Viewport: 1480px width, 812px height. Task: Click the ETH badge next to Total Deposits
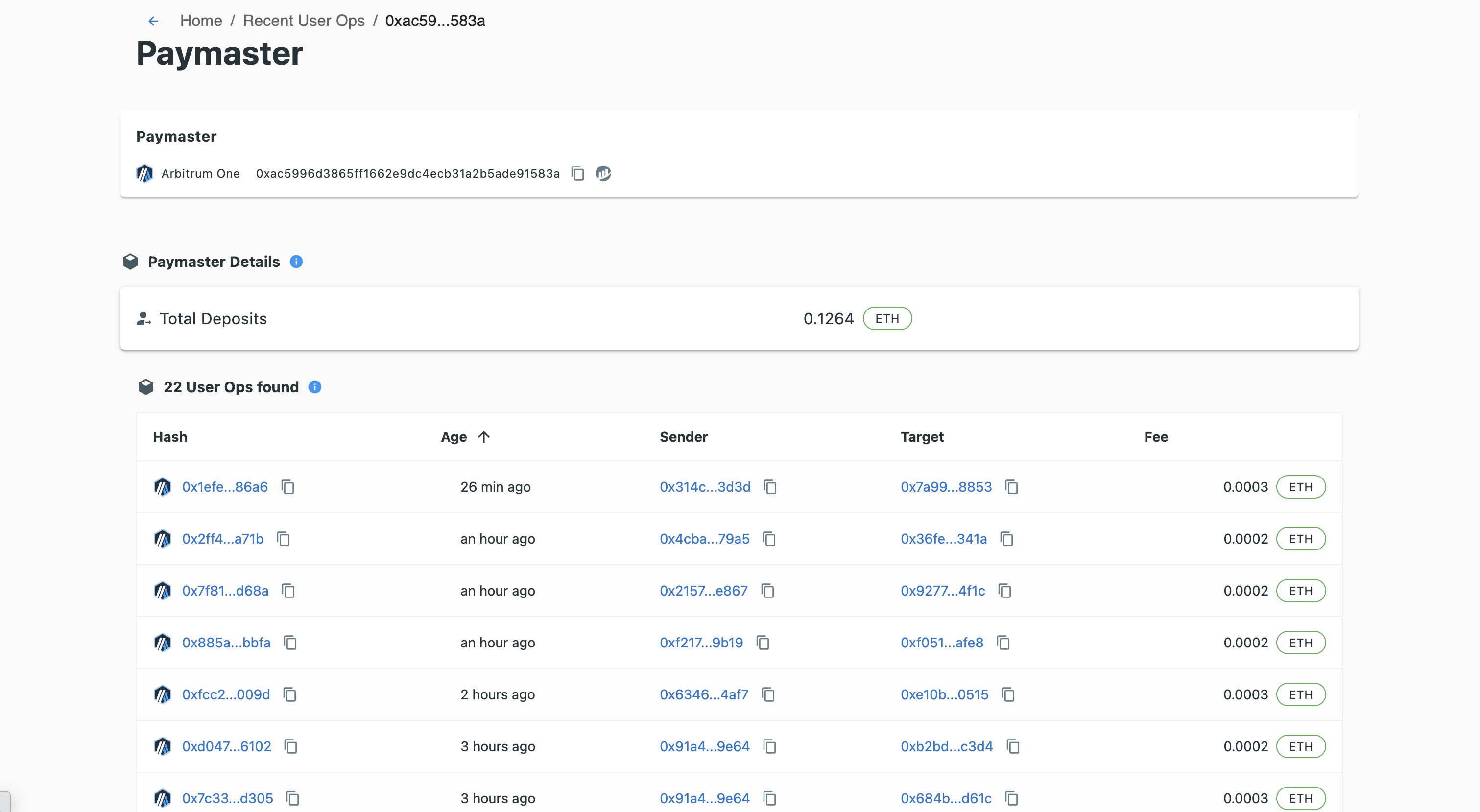[887, 319]
